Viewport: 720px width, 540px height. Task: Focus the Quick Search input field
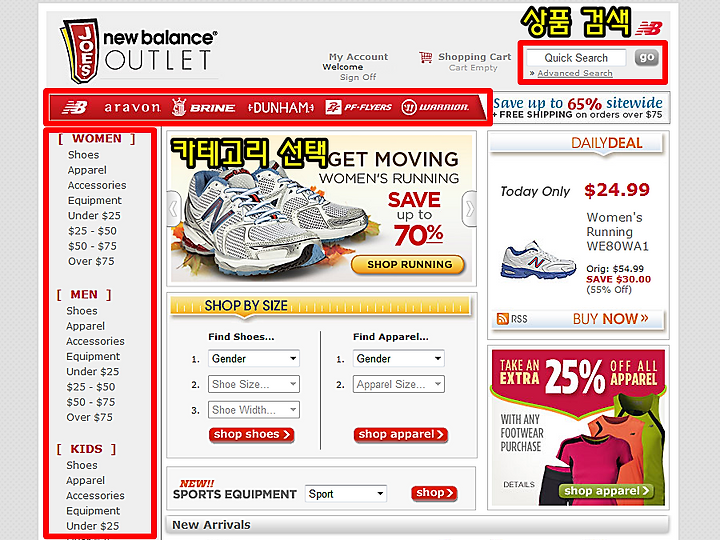click(x=576, y=58)
